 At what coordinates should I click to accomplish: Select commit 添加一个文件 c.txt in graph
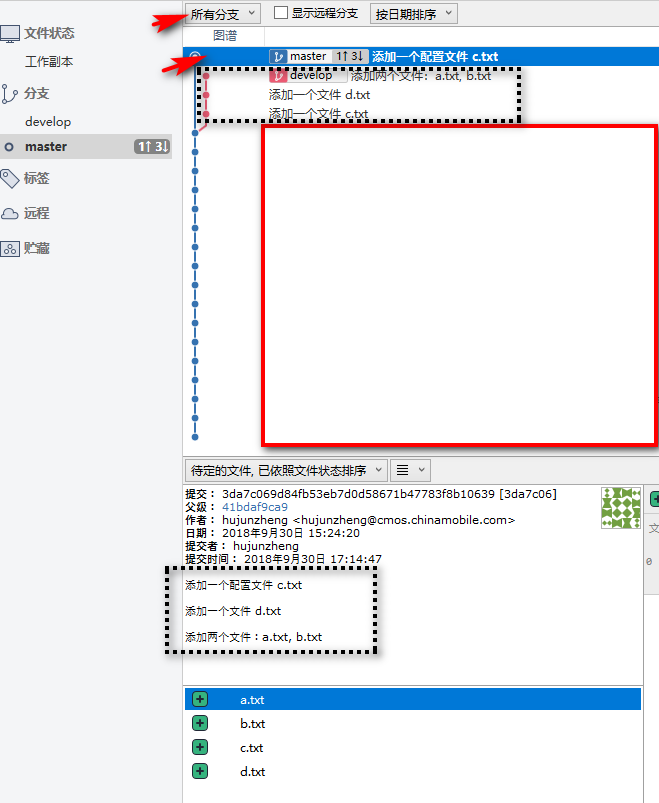tap(318, 114)
